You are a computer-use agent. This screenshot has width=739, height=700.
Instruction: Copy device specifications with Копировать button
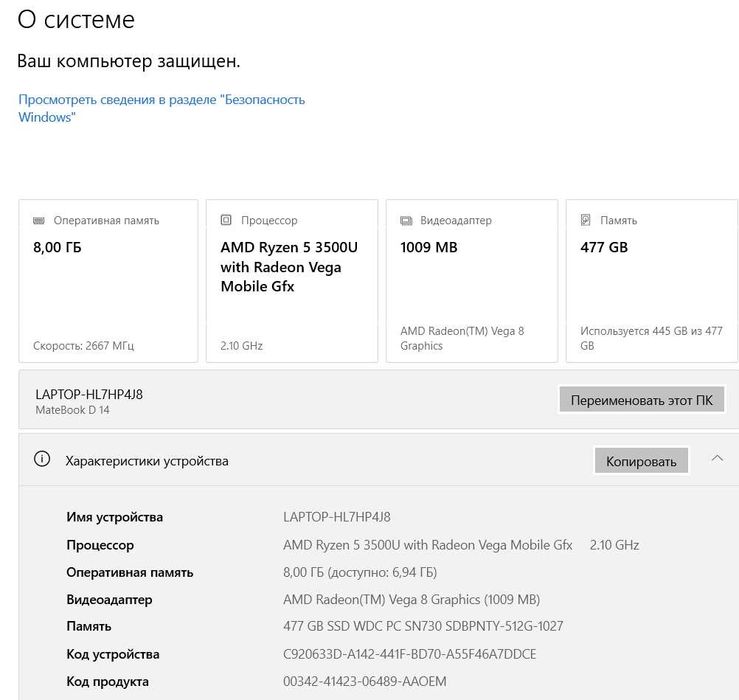[641, 461]
